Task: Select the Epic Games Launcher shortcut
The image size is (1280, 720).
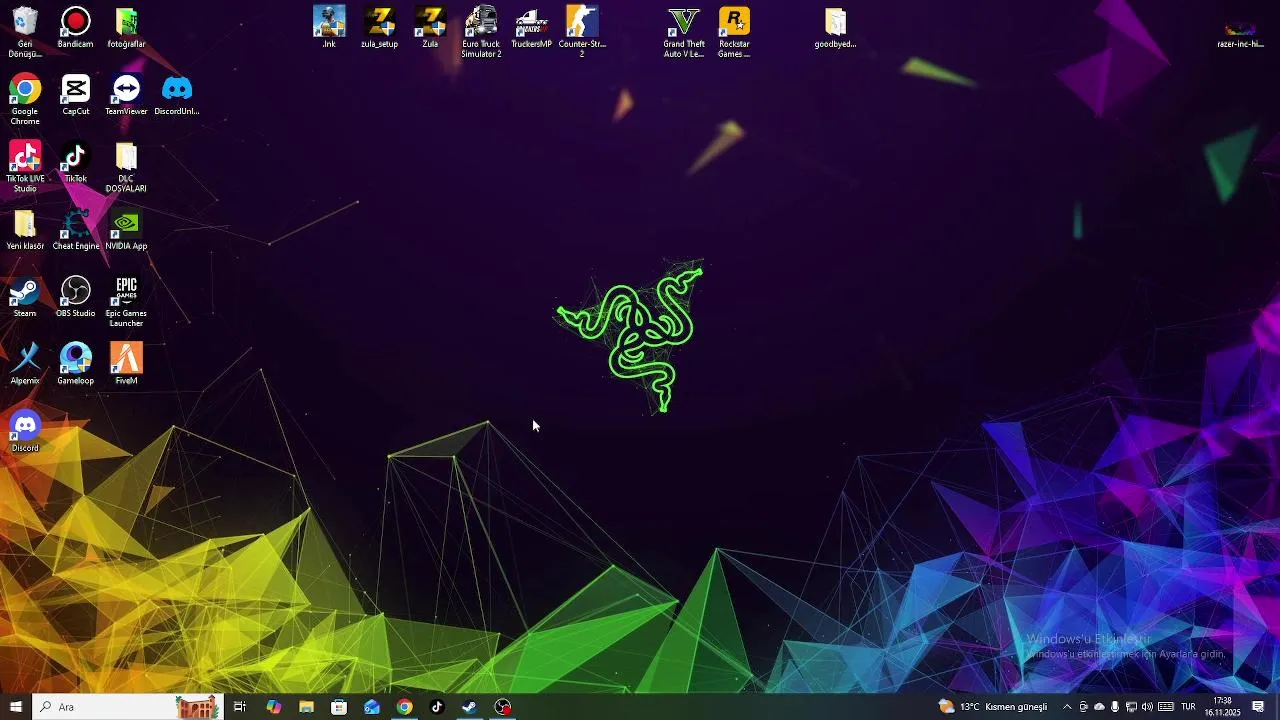Action: point(126,302)
